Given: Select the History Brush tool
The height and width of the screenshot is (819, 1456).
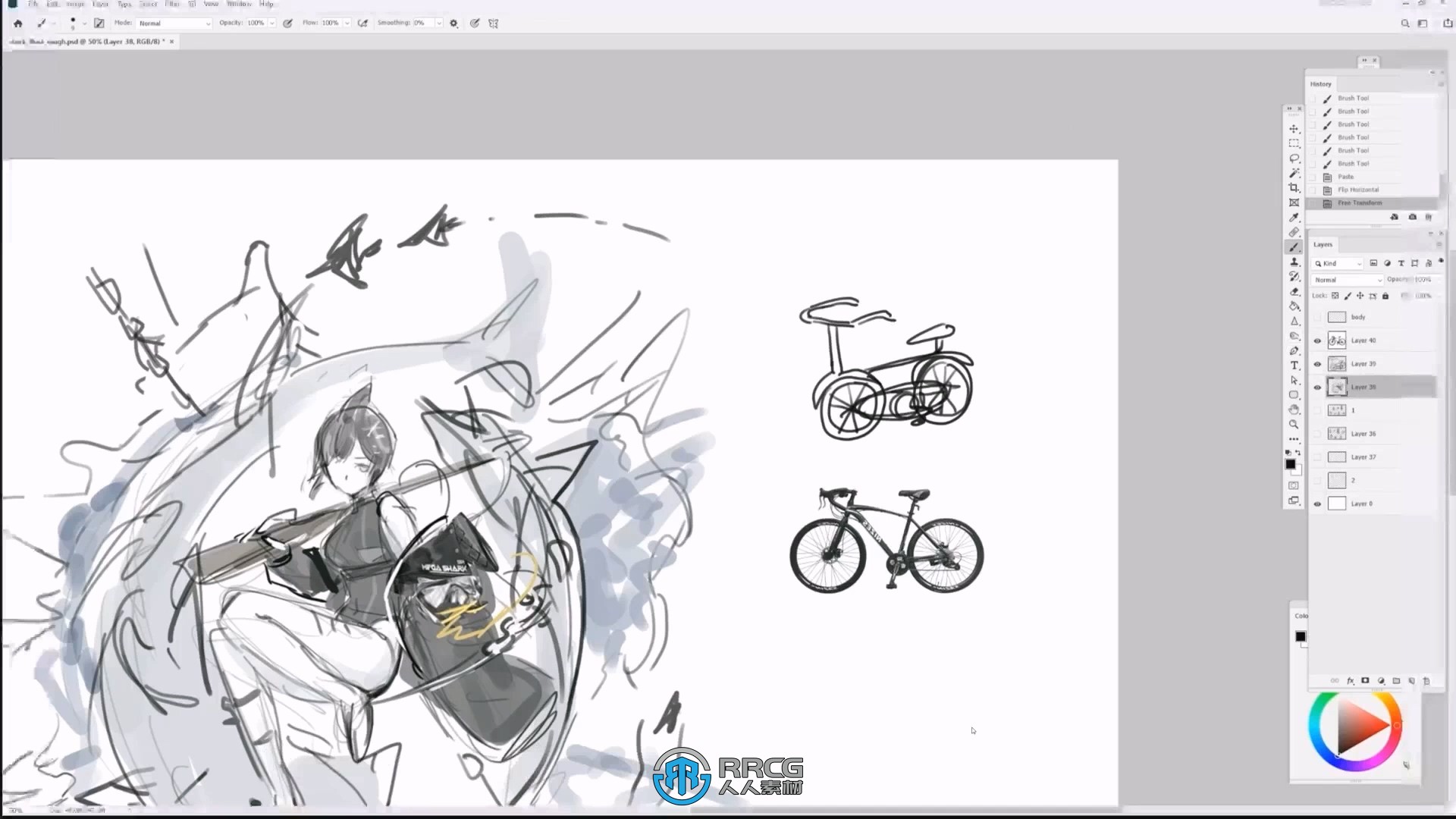Looking at the screenshot, I should (1294, 277).
